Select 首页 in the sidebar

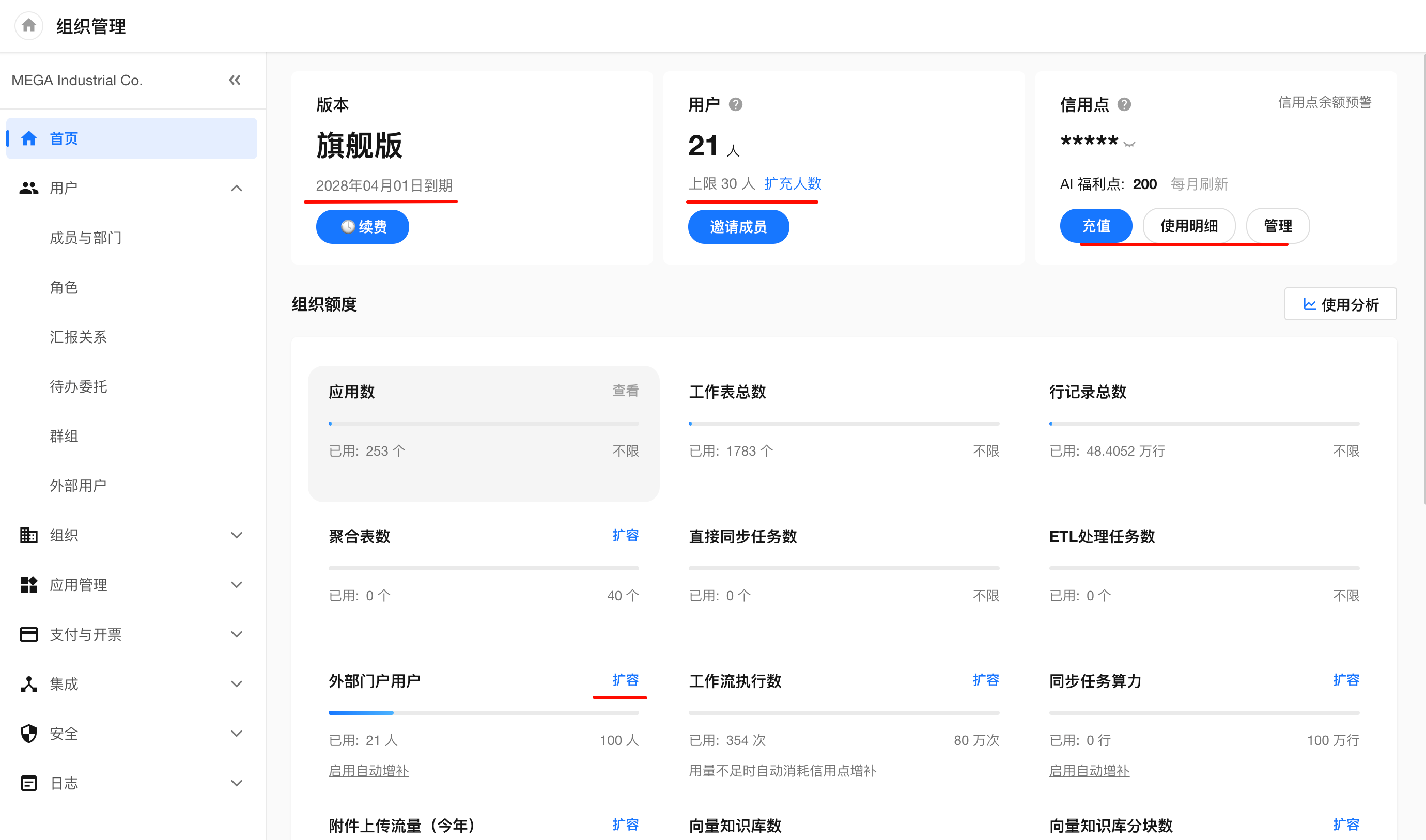click(131, 138)
